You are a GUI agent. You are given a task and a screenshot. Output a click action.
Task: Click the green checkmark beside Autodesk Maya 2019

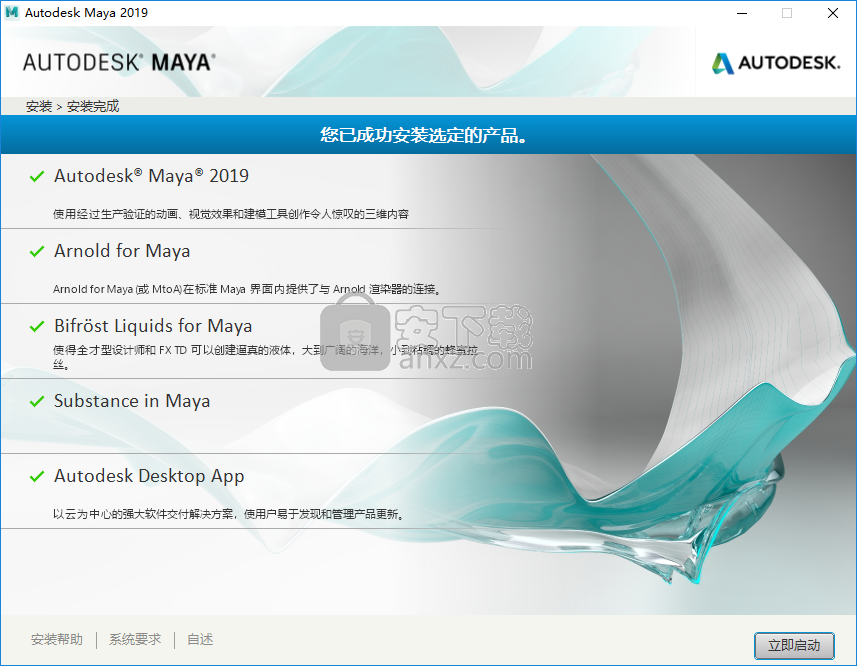(37, 176)
